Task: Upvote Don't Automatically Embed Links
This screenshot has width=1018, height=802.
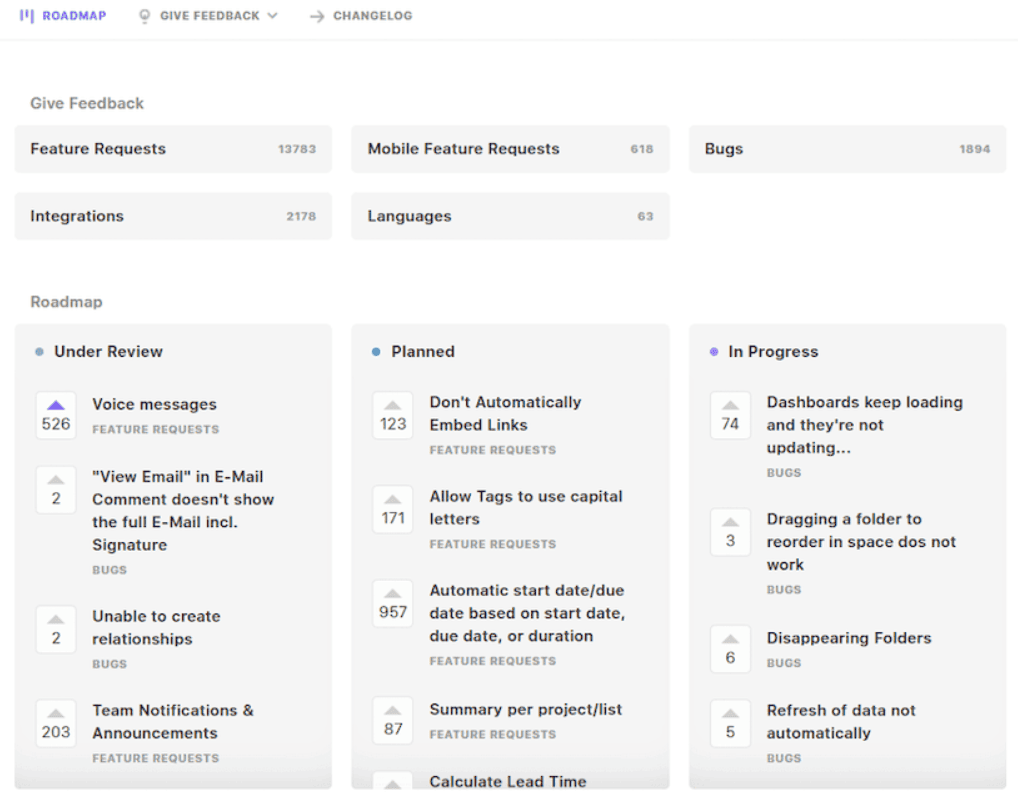Action: (392, 414)
